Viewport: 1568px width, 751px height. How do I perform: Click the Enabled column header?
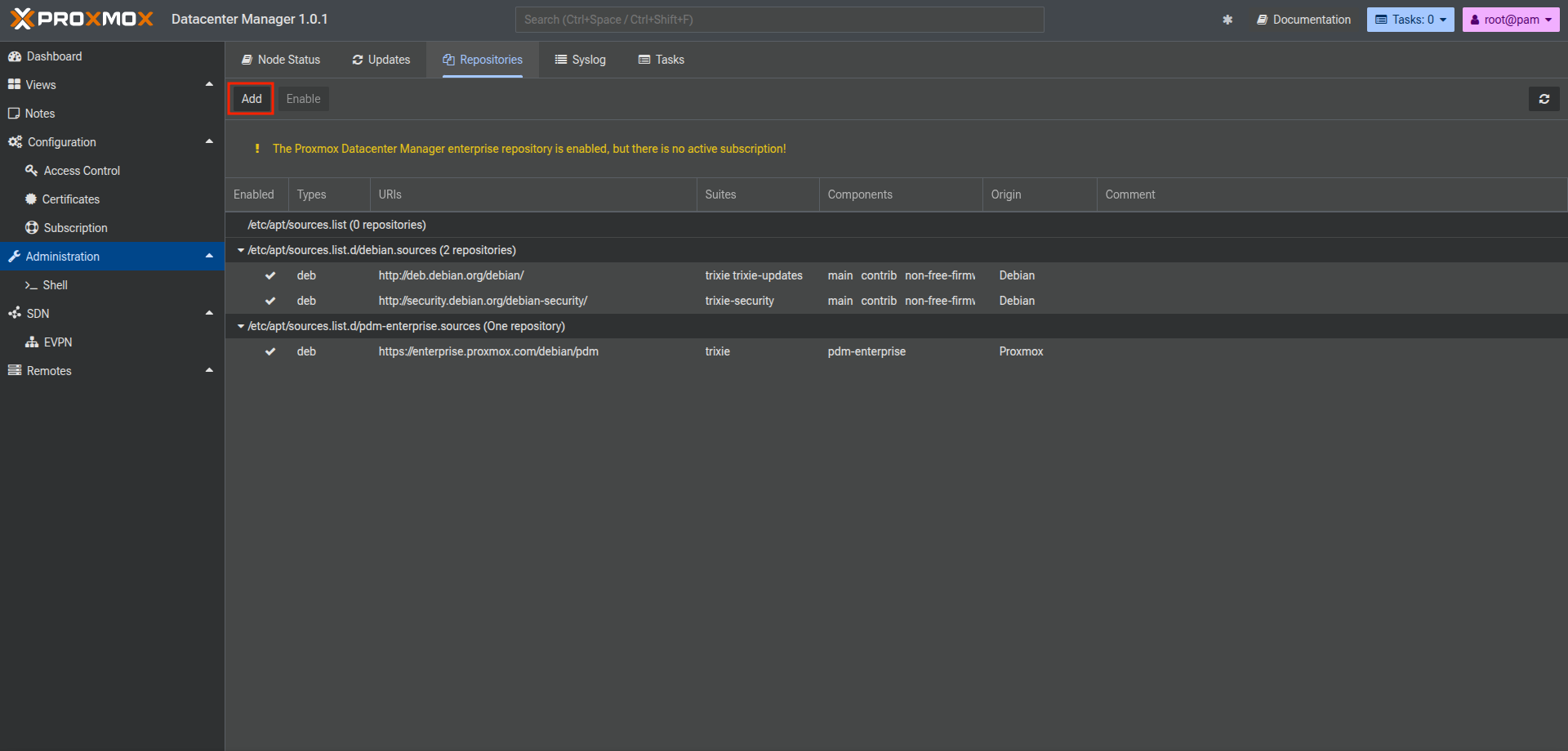256,194
